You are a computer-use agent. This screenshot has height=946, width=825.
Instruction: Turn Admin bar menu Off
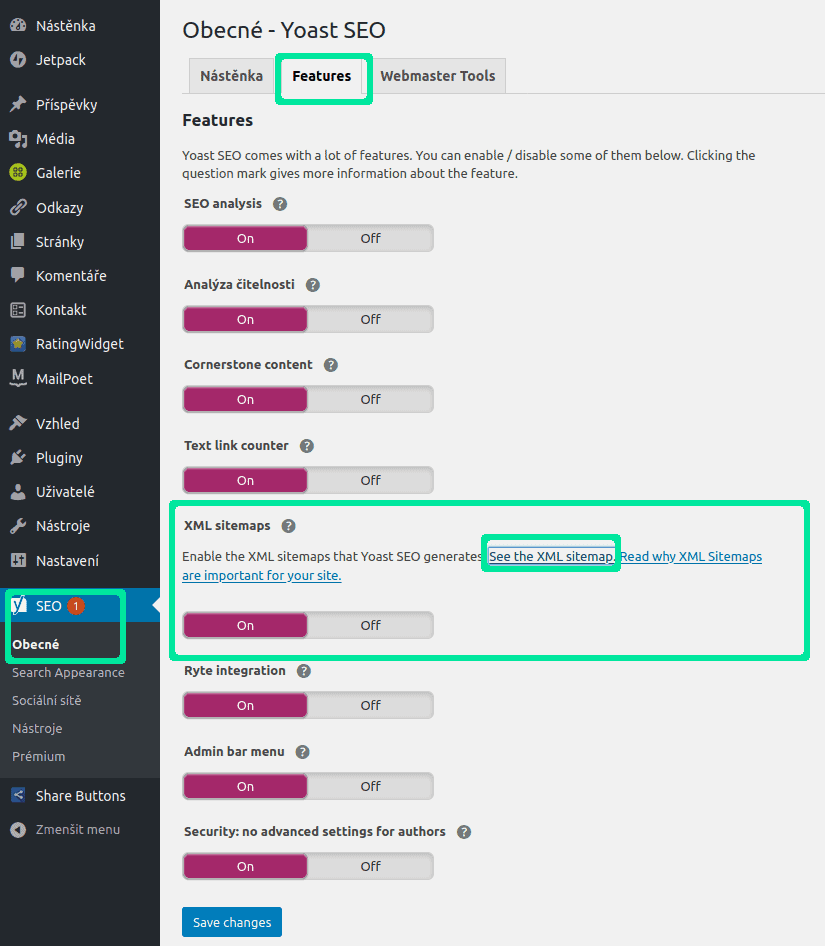[x=370, y=786]
